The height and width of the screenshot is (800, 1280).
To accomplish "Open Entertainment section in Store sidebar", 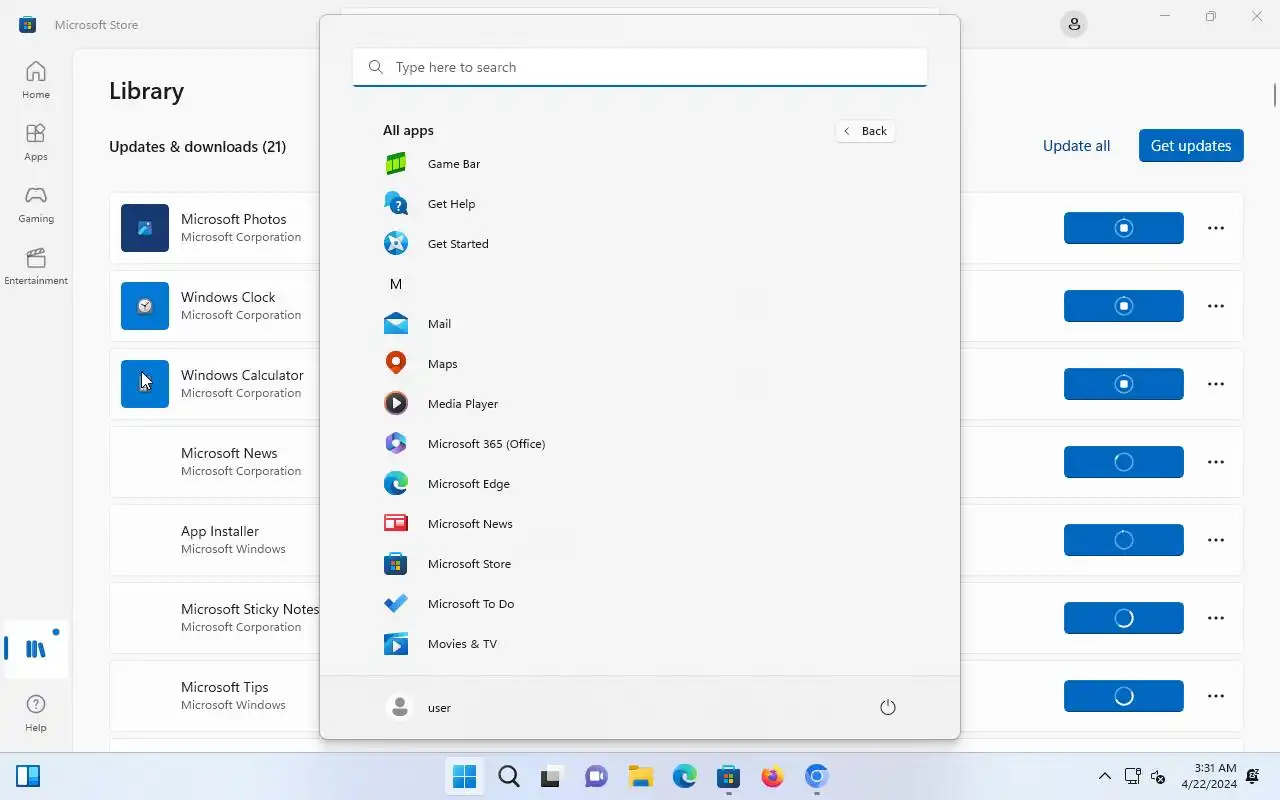I will (x=36, y=266).
